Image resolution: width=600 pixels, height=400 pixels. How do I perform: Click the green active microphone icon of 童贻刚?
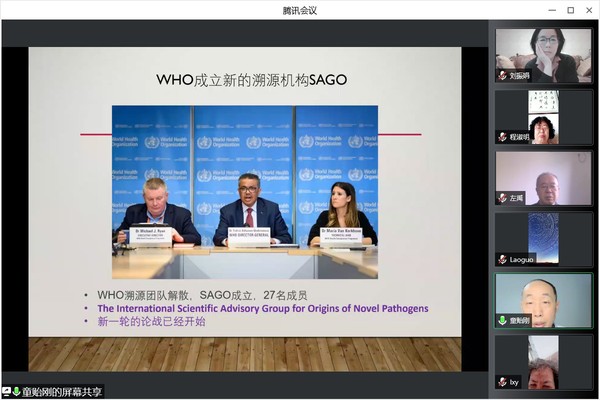pos(502,320)
